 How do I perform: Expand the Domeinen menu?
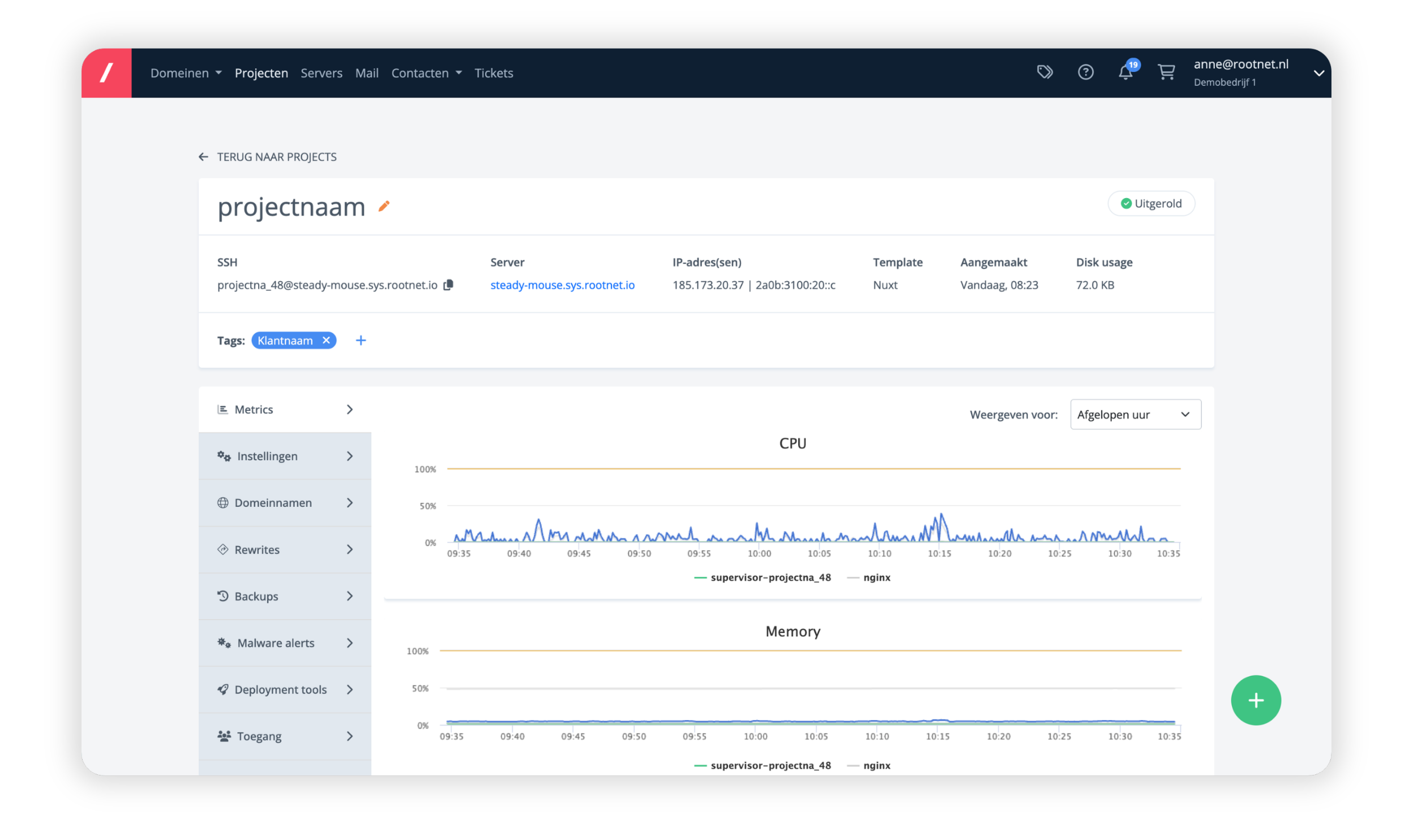pos(185,72)
